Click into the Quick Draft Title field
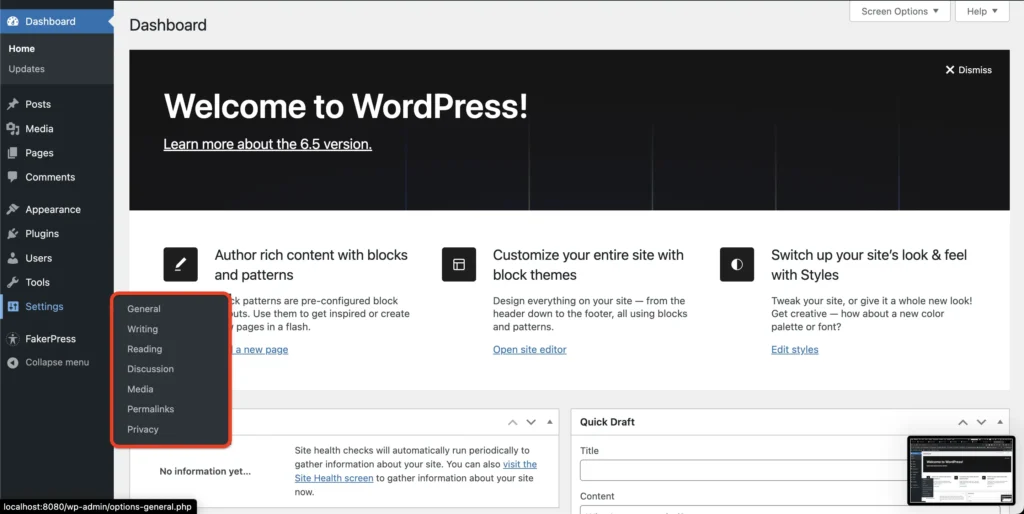Viewport: 1024px width, 514px height. (x=740, y=470)
